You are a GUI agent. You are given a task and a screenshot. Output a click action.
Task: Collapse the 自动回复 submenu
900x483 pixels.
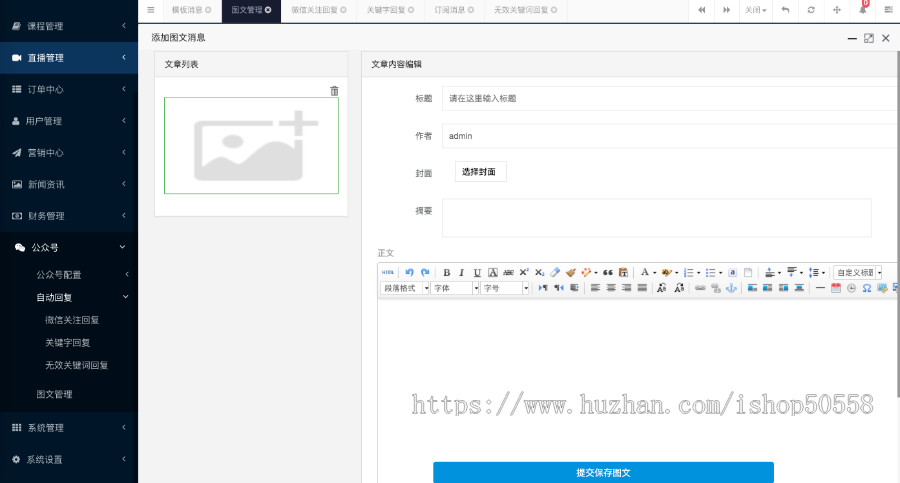click(x=69, y=297)
